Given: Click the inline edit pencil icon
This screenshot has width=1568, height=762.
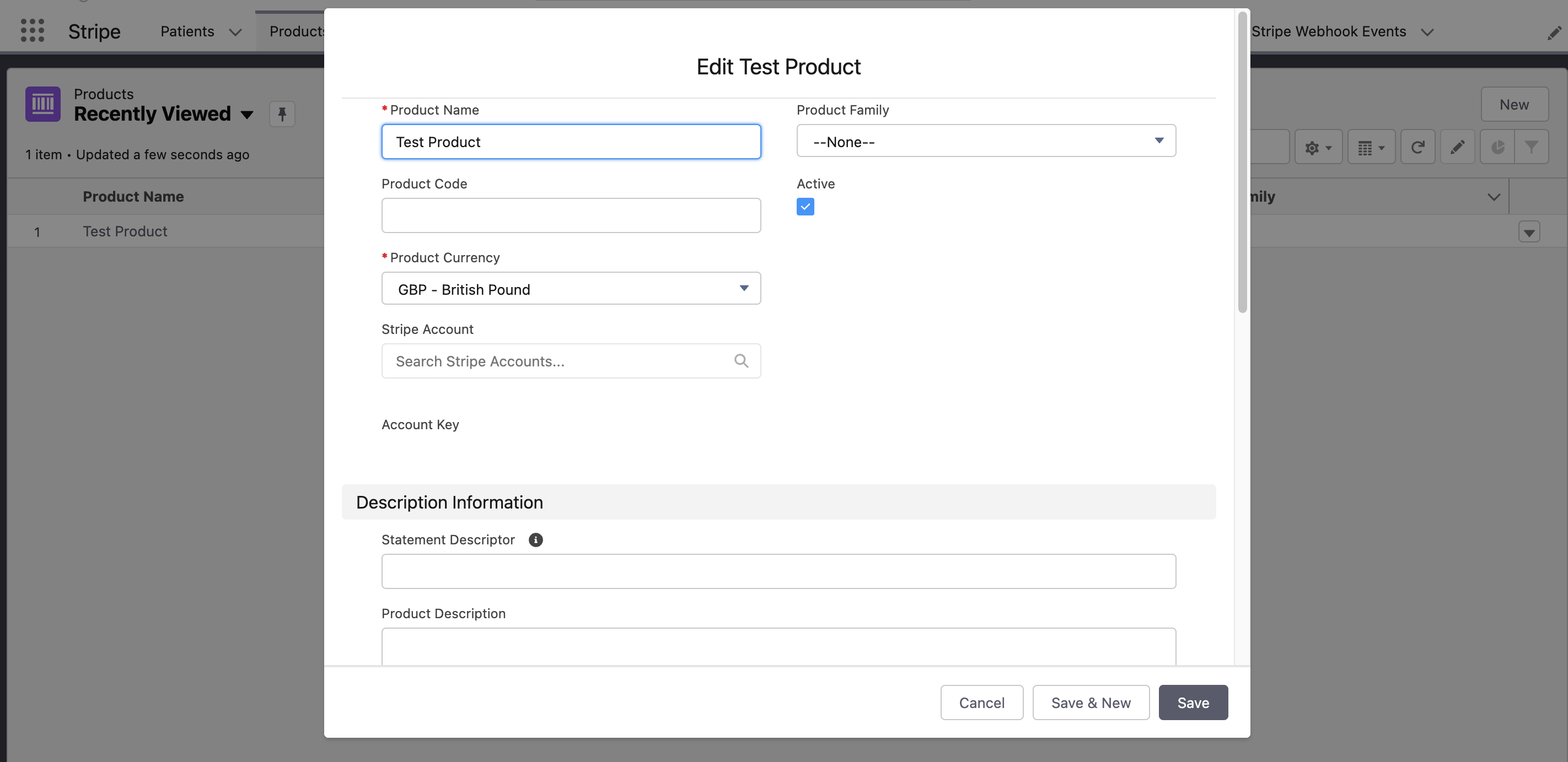Looking at the screenshot, I should coord(1457,147).
